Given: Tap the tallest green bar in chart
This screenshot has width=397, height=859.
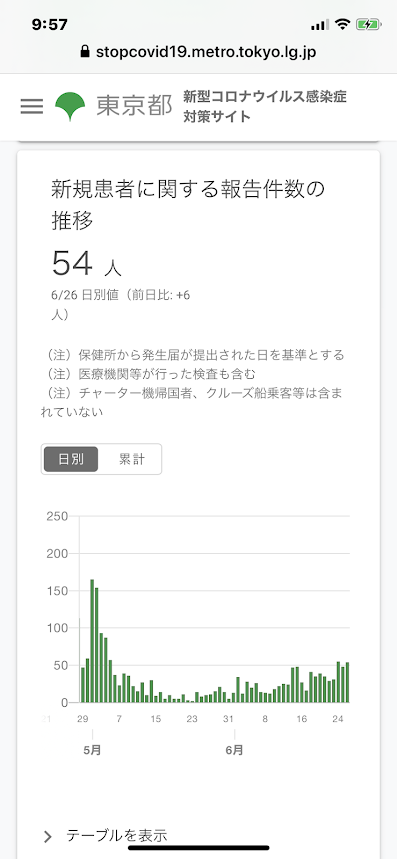Looking at the screenshot, I should click(92, 640).
